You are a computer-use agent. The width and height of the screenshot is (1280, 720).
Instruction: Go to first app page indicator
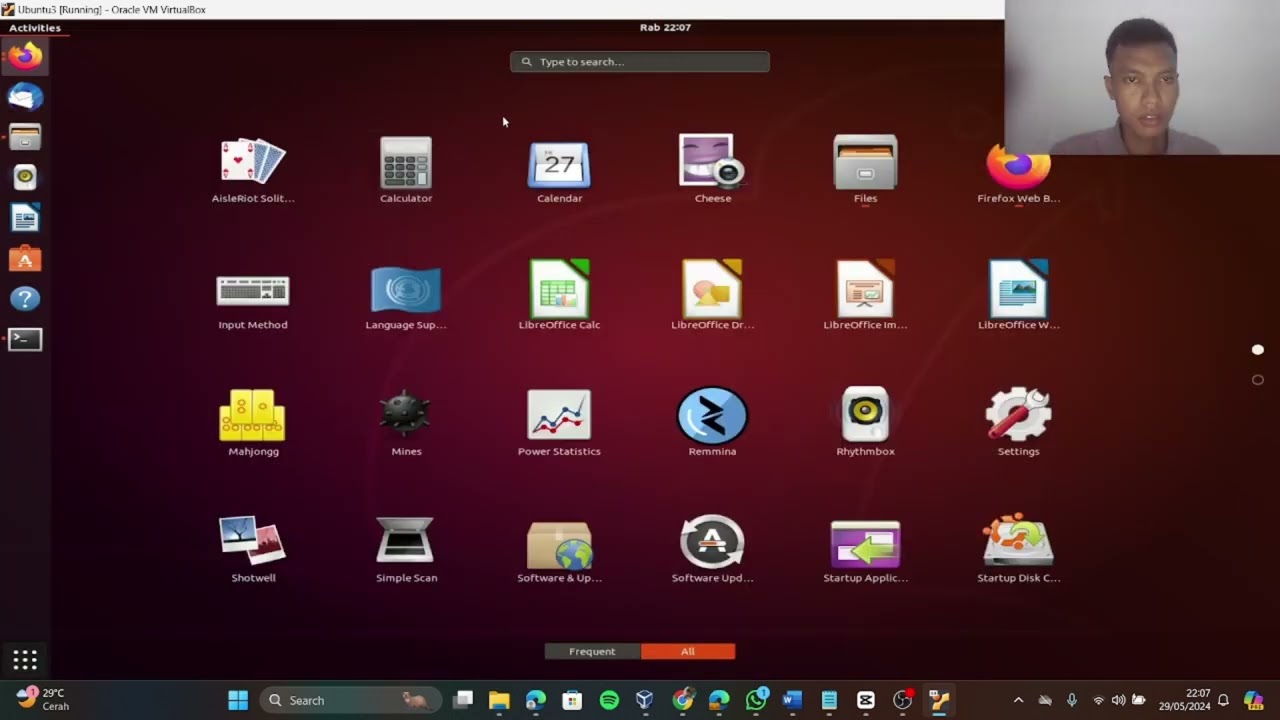pos(1258,350)
